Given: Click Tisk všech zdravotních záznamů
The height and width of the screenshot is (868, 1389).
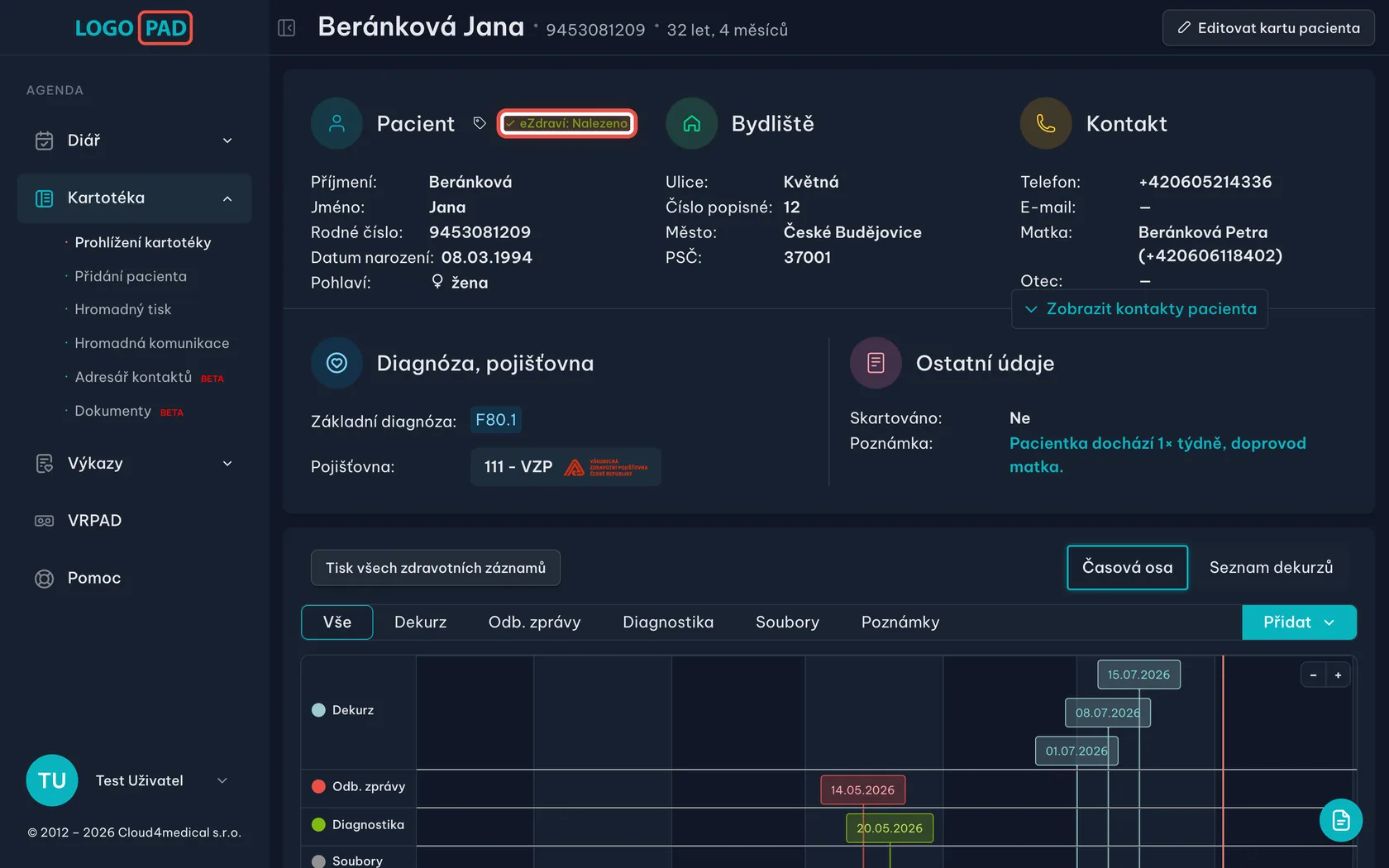Looking at the screenshot, I should click(436, 568).
